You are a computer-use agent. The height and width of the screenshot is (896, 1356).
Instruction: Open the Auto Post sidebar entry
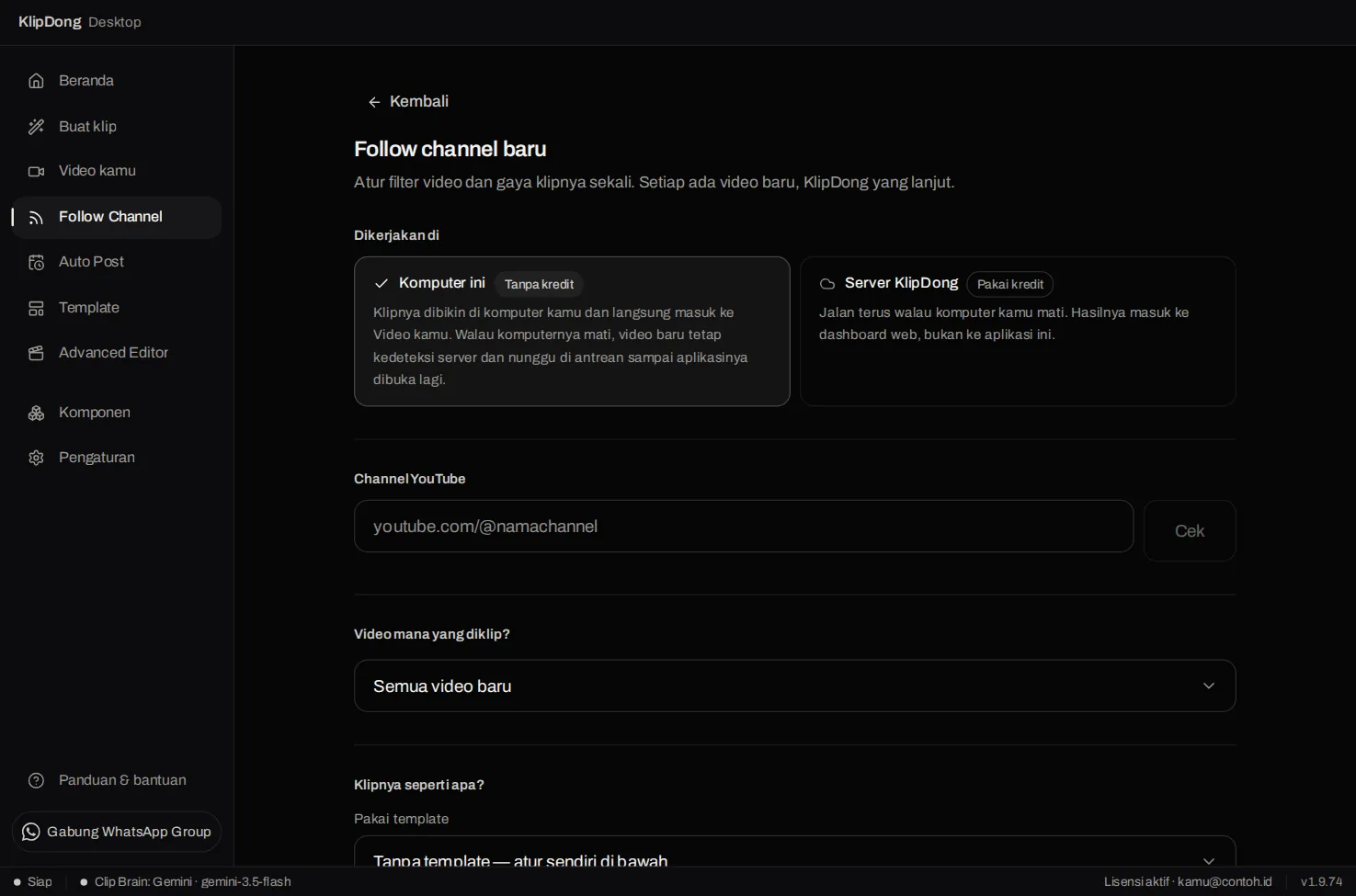point(117,262)
